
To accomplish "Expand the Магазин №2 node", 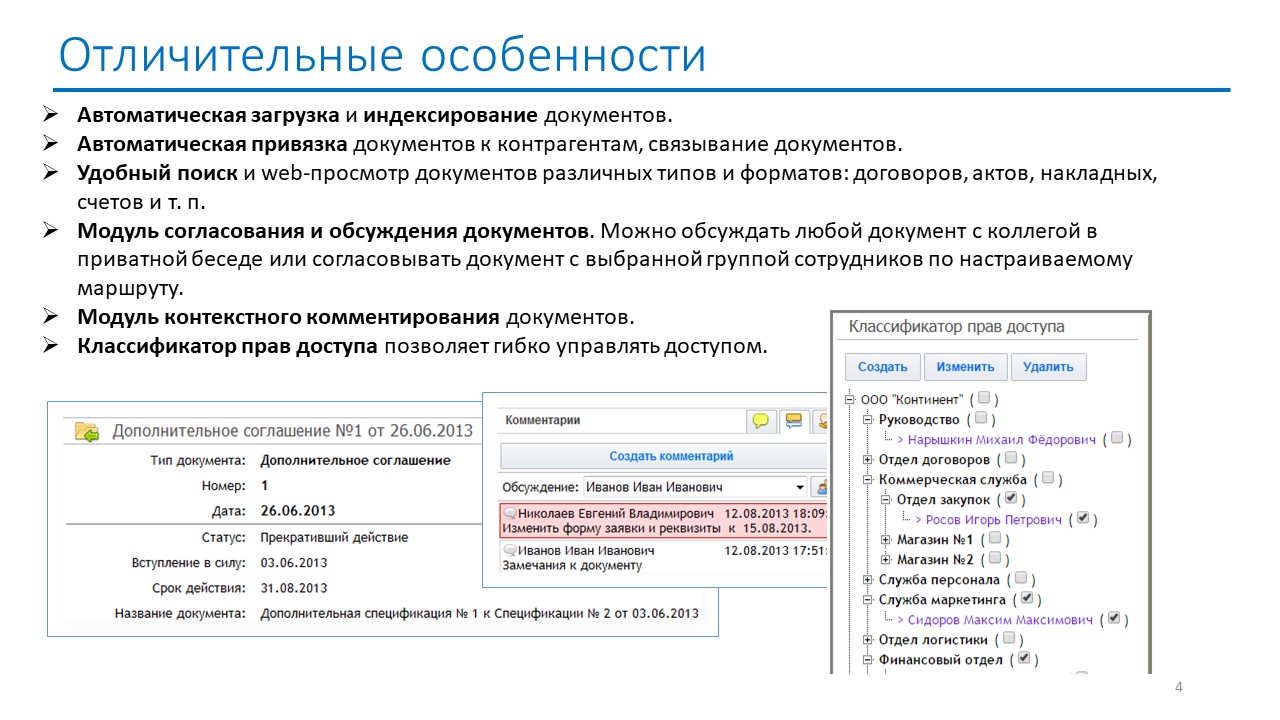I will click(x=886, y=559).
